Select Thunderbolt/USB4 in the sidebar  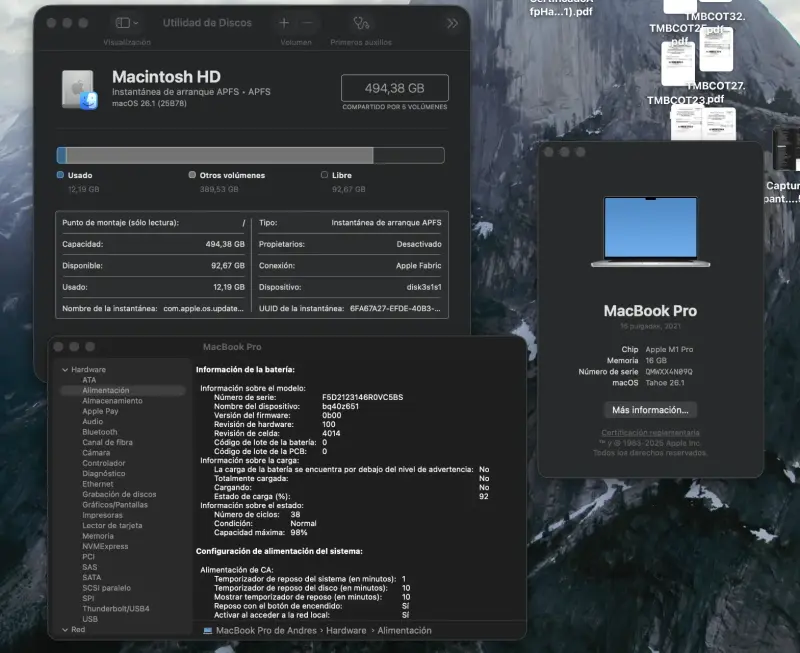[x=116, y=609]
